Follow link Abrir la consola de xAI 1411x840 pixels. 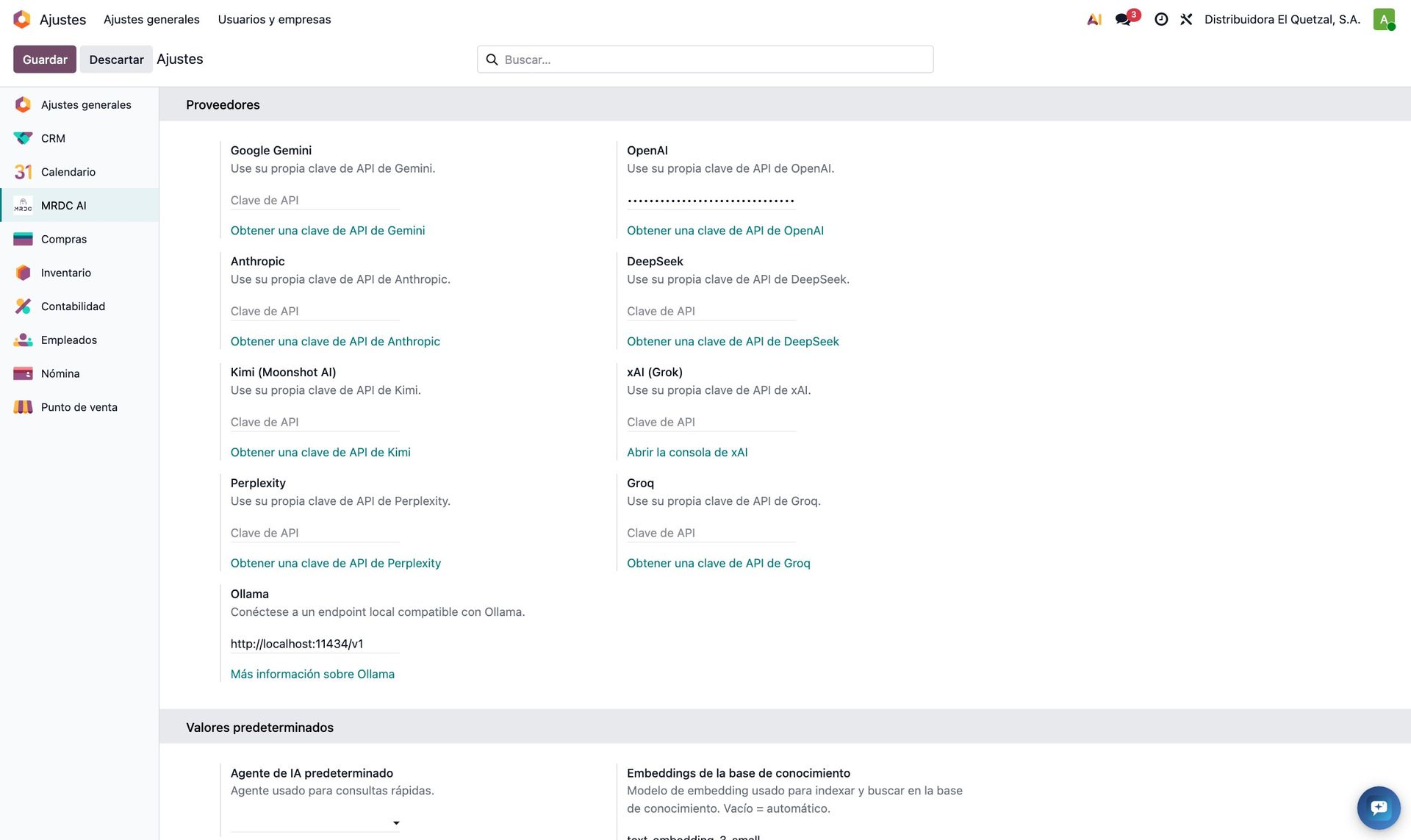(x=687, y=452)
